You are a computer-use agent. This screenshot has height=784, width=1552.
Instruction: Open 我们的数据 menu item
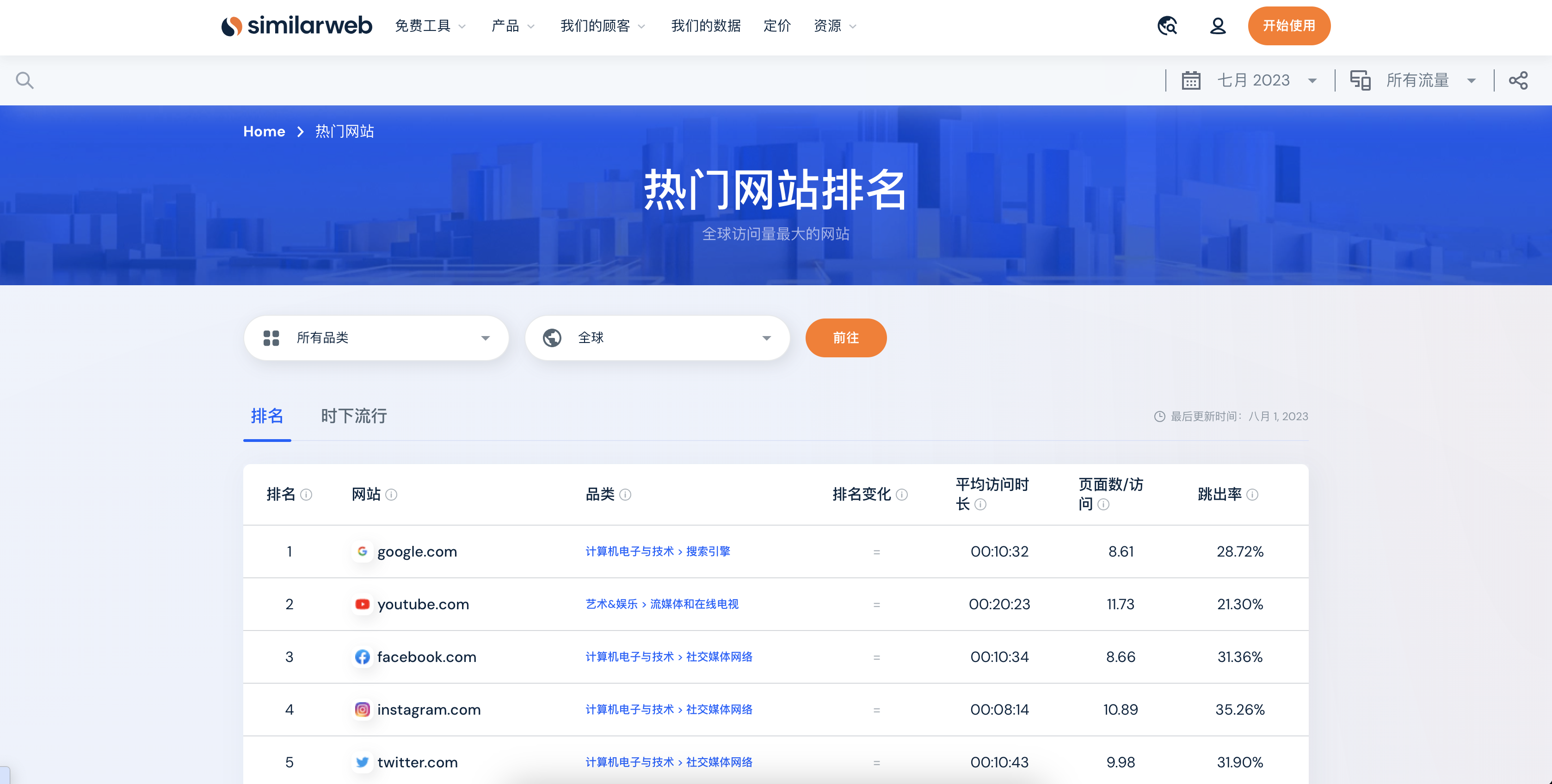pyautogui.click(x=706, y=26)
